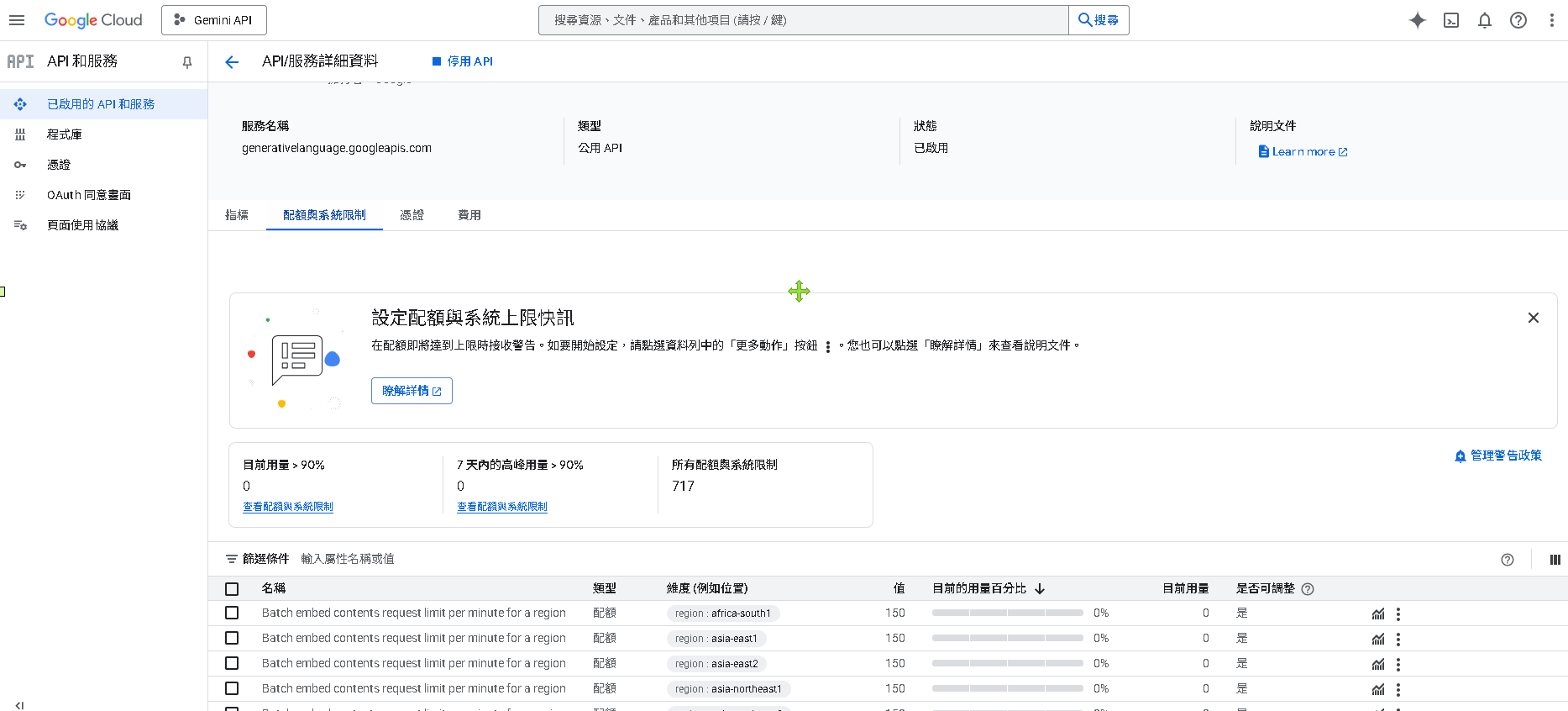The height and width of the screenshot is (711, 1568).
Task: Show usage chart for asia-east1 row
Action: tap(1378, 640)
